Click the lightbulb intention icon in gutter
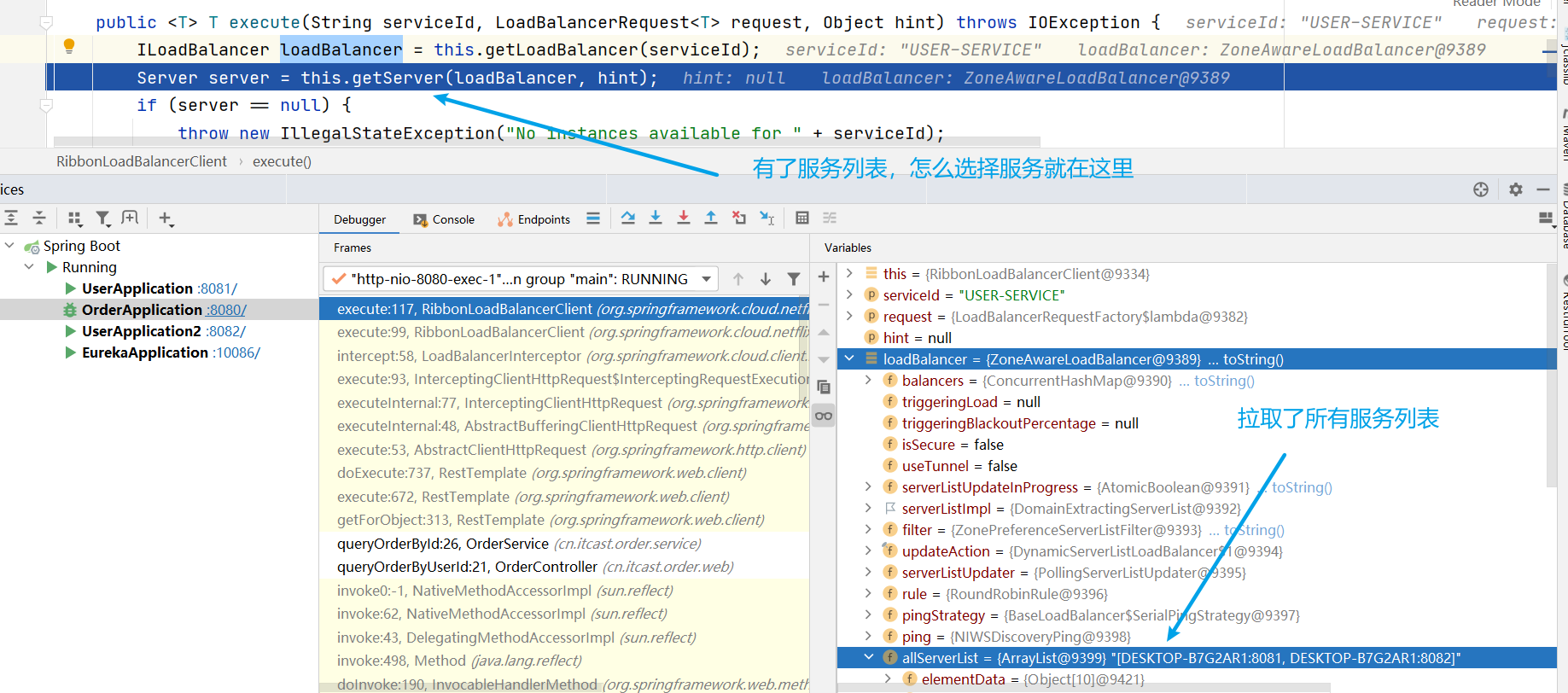1568x693 pixels. pyautogui.click(x=69, y=47)
